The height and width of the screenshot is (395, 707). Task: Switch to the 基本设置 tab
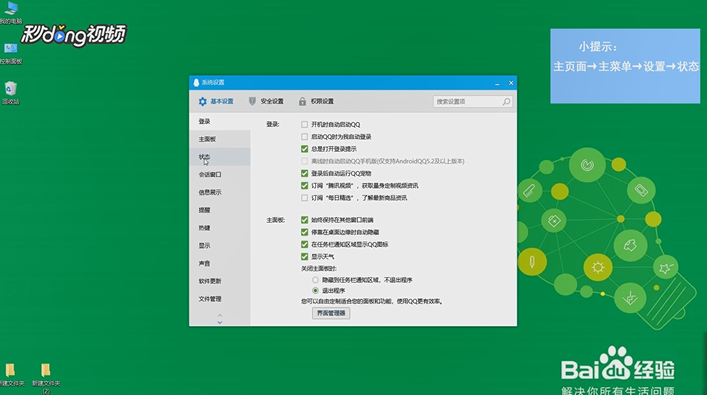pyautogui.click(x=216, y=101)
